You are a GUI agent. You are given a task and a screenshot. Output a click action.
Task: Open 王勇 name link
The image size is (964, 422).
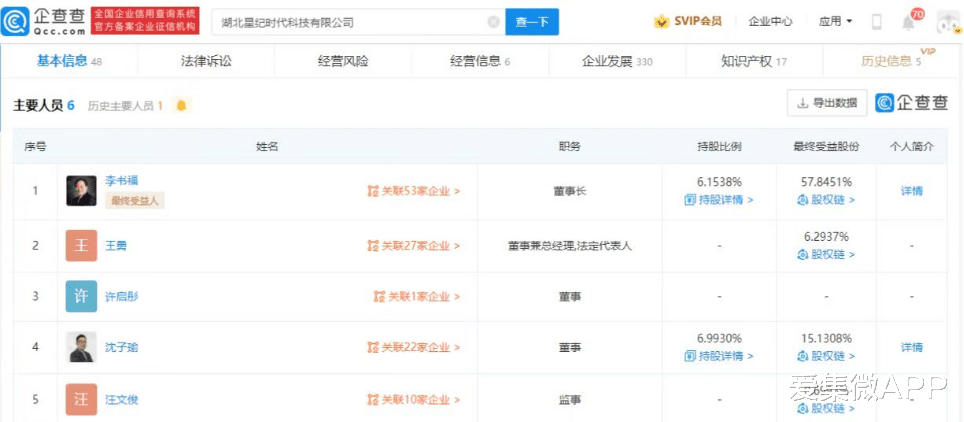[116, 246]
